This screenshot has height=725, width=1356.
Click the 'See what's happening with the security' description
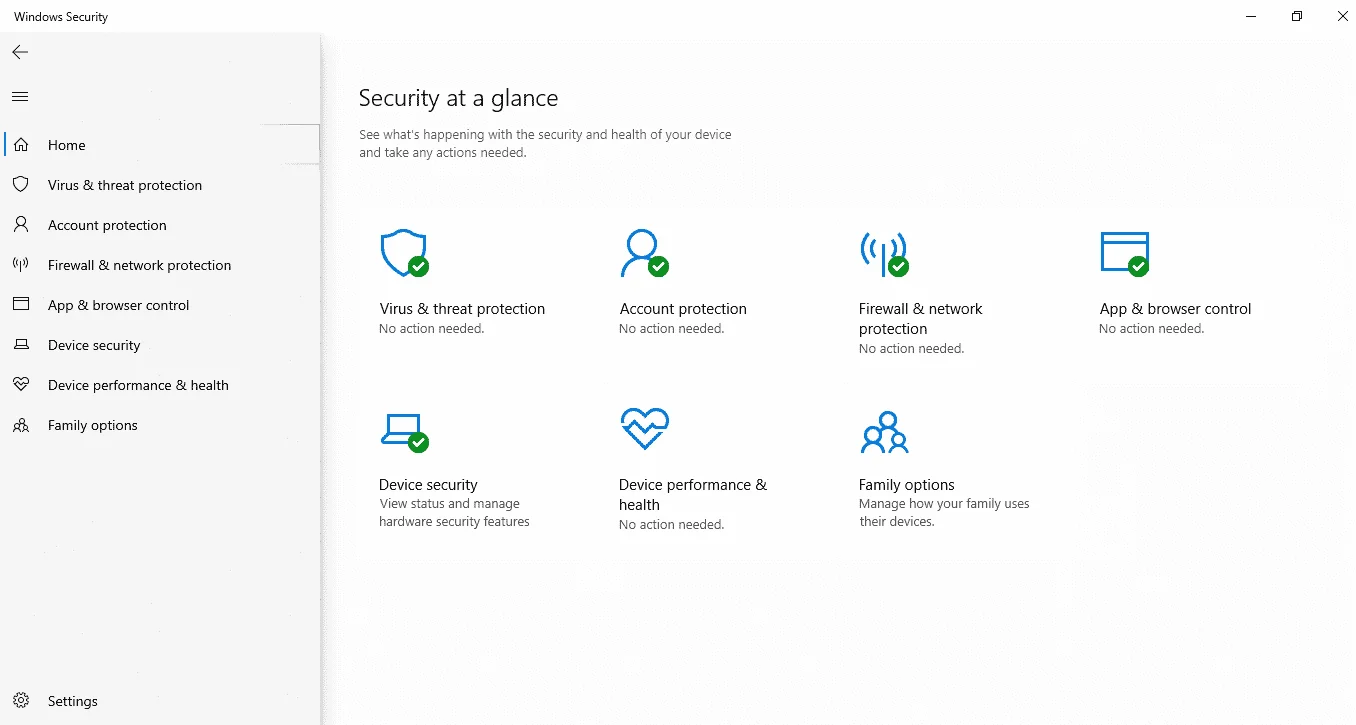(545, 144)
